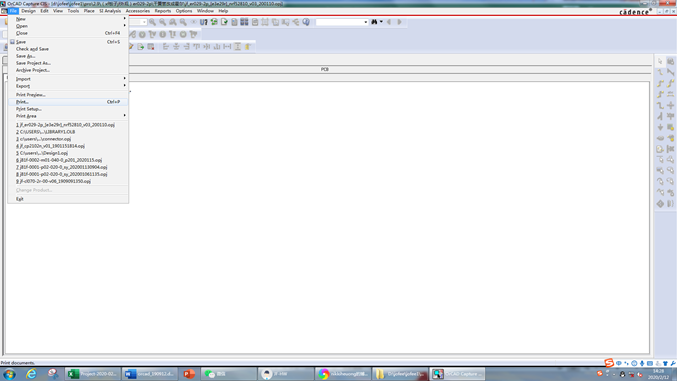Choose Save As... menu entry
Screen dimensions: 677x381
68,56
